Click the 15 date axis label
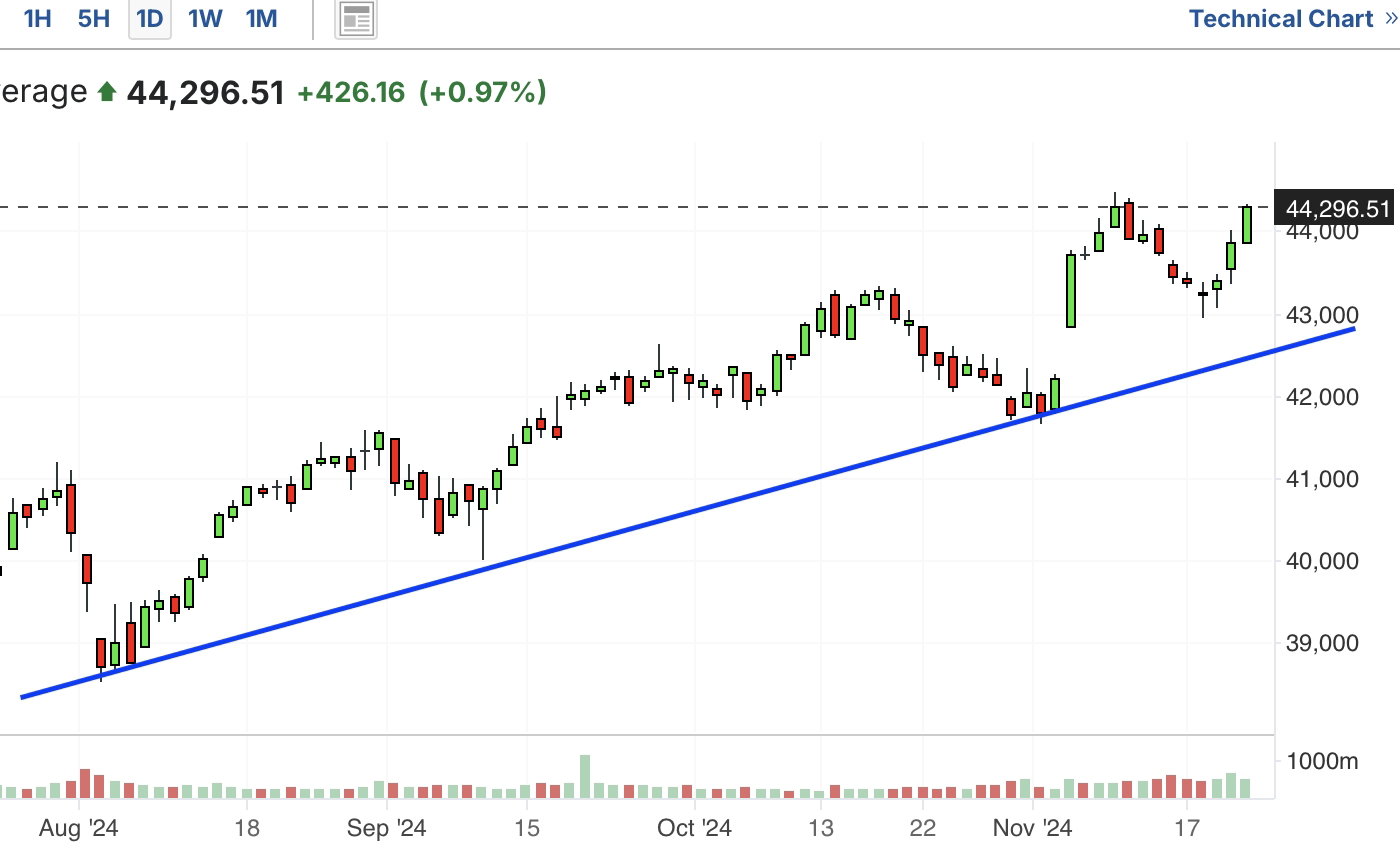The width and height of the screenshot is (1400, 866). (x=527, y=829)
